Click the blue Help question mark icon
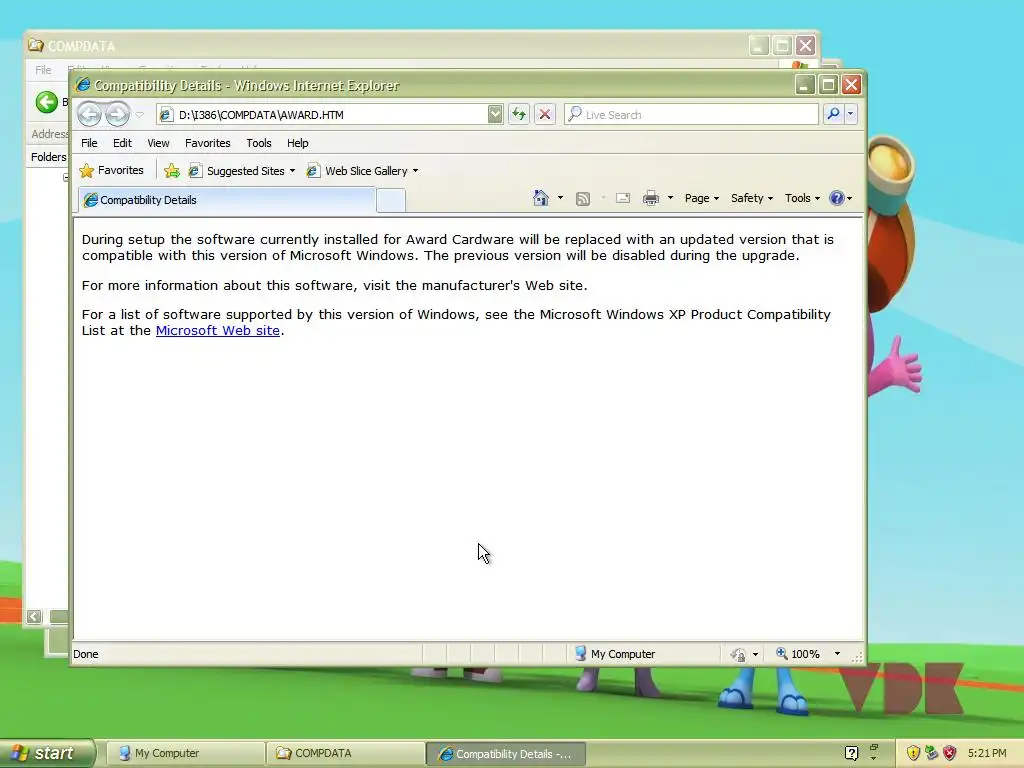This screenshot has height=768, width=1024. coord(837,198)
